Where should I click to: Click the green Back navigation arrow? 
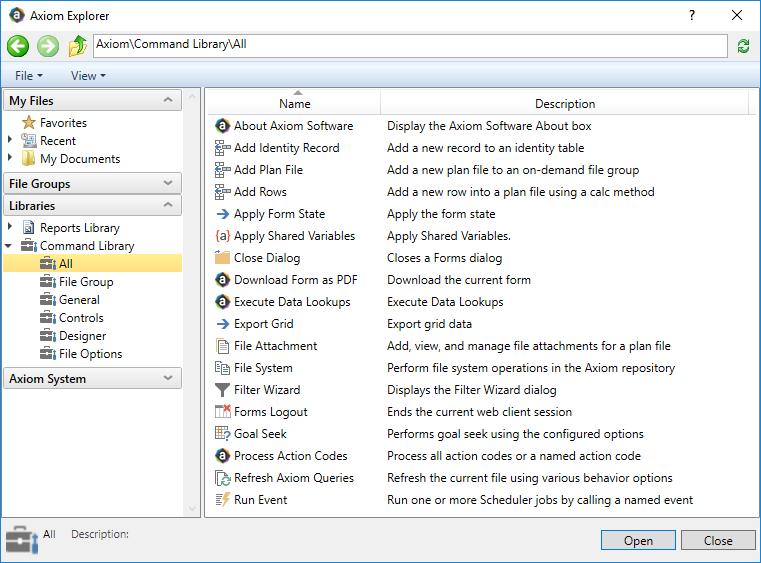pos(18,46)
